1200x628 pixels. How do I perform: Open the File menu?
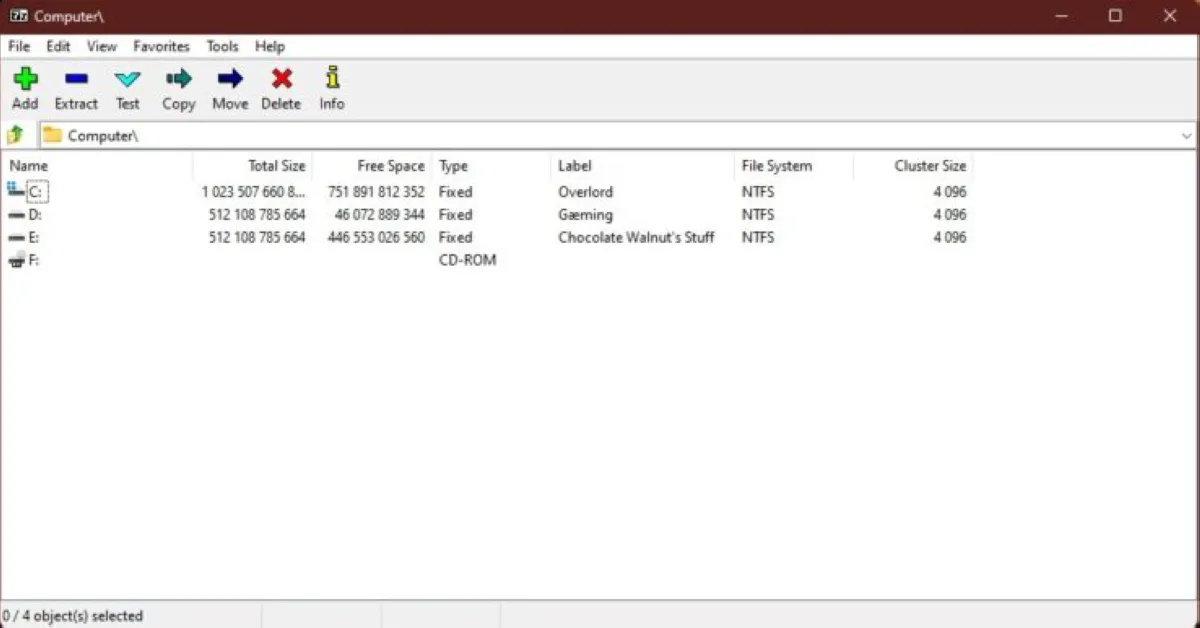(x=19, y=46)
